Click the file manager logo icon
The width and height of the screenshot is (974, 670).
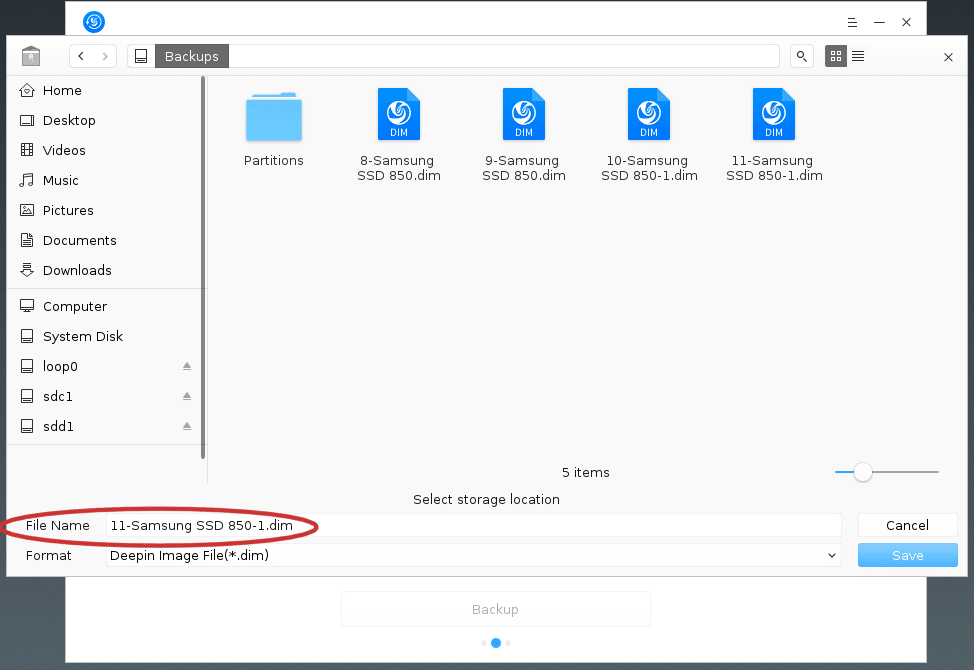[x=30, y=57]
